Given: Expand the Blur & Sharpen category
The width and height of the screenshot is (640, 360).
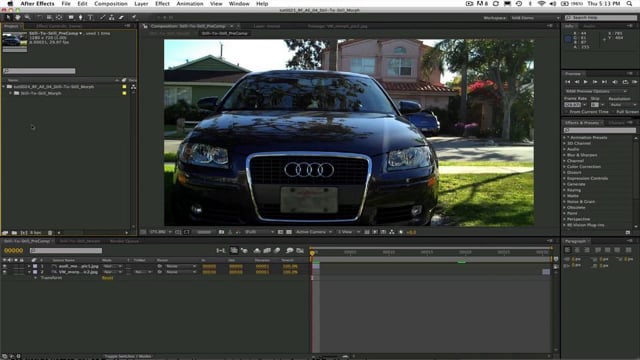Looking at the screenshot, I should click(564, 155).
